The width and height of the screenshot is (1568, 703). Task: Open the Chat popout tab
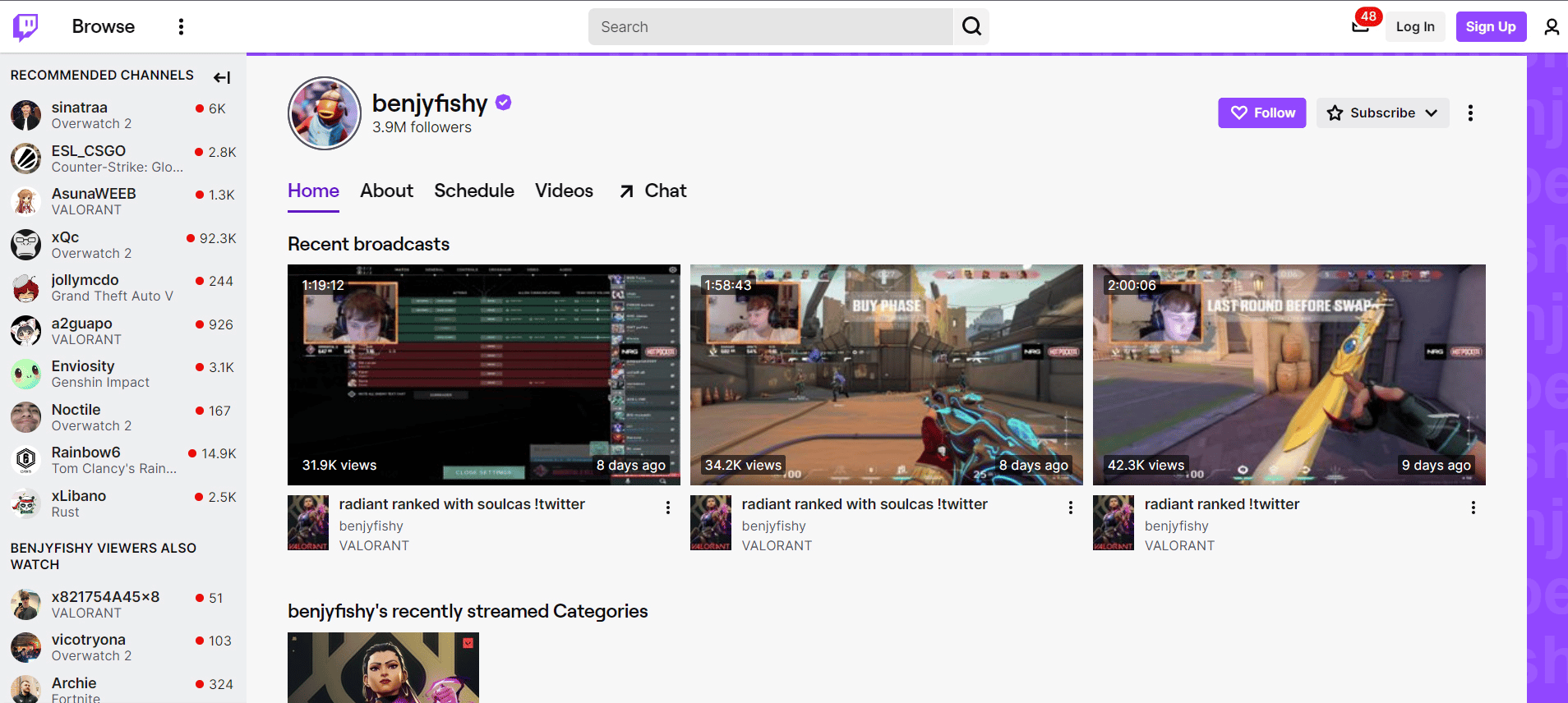[x=653, y=191]
